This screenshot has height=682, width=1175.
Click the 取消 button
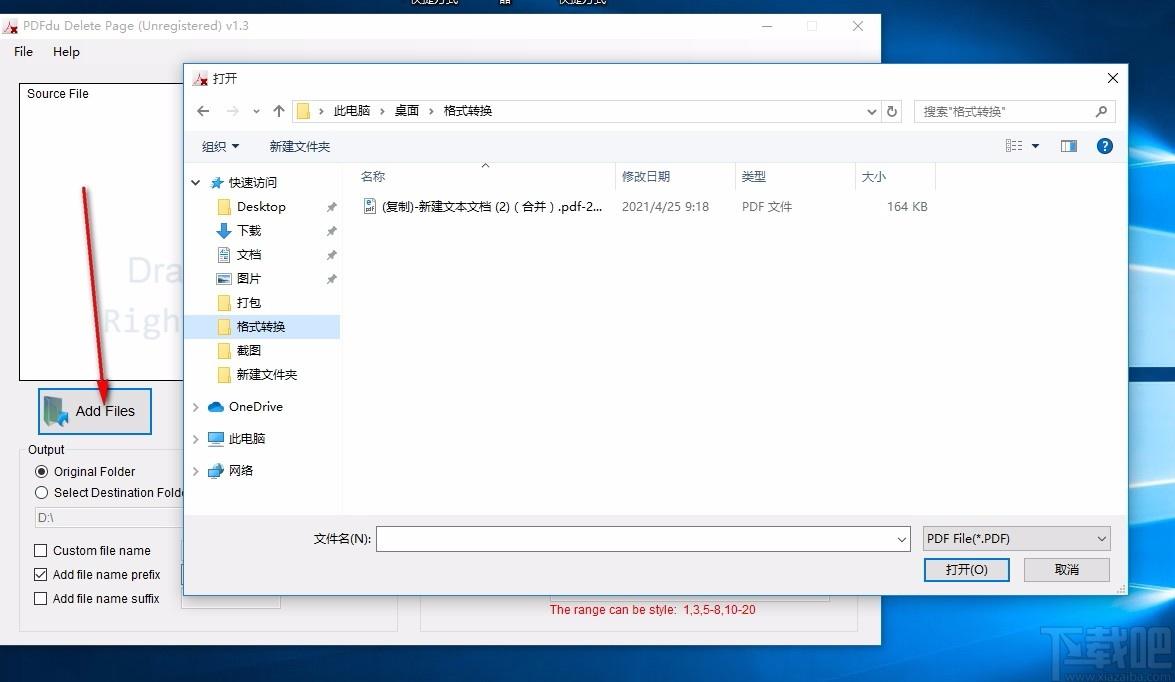[x=1067, y=569]
